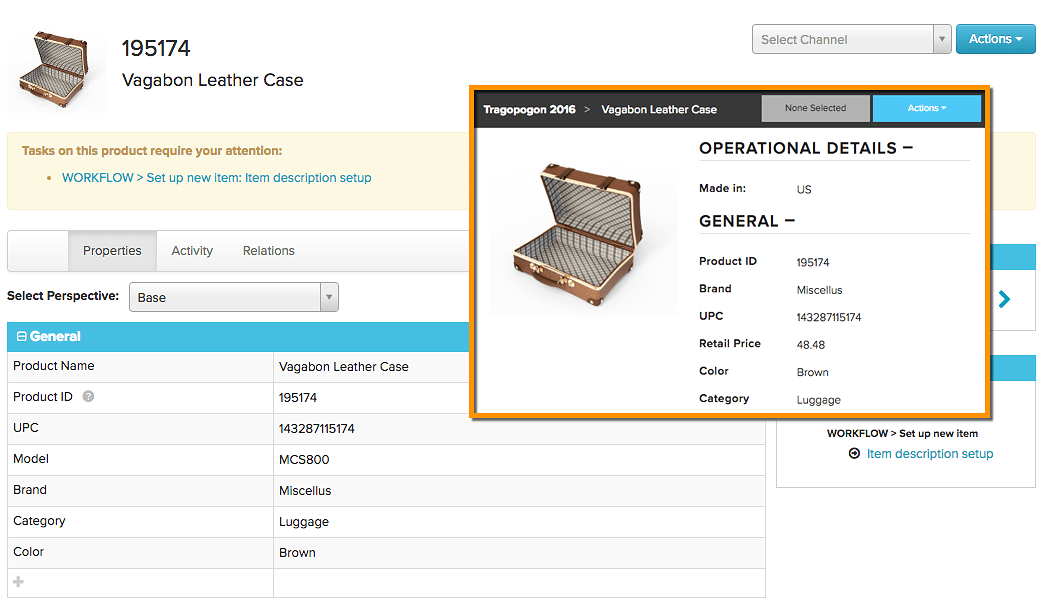Screen dimensions: 1045x604
Task: Click the Product Name label cell
Action: coord(140,367)
